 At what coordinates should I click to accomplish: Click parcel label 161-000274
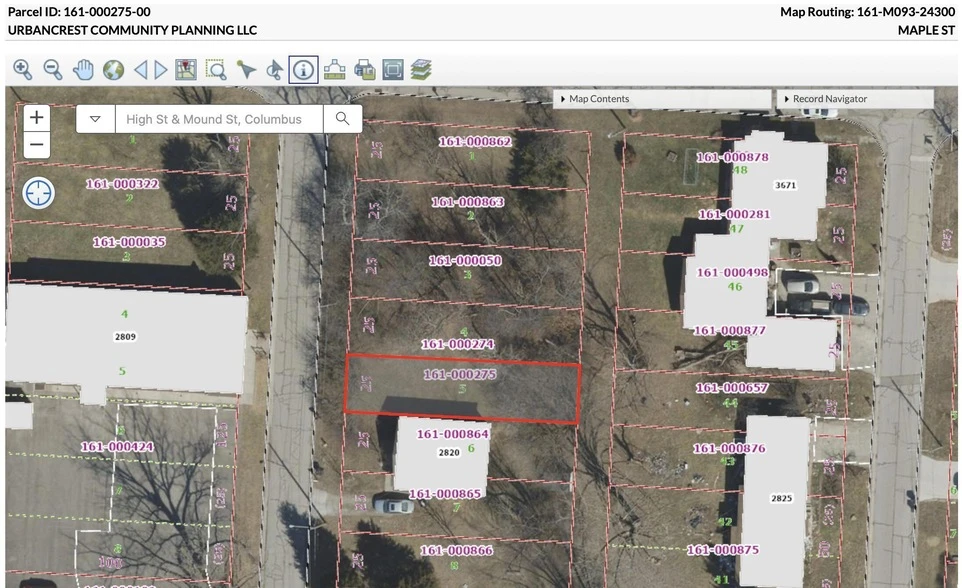click(458, 344)
